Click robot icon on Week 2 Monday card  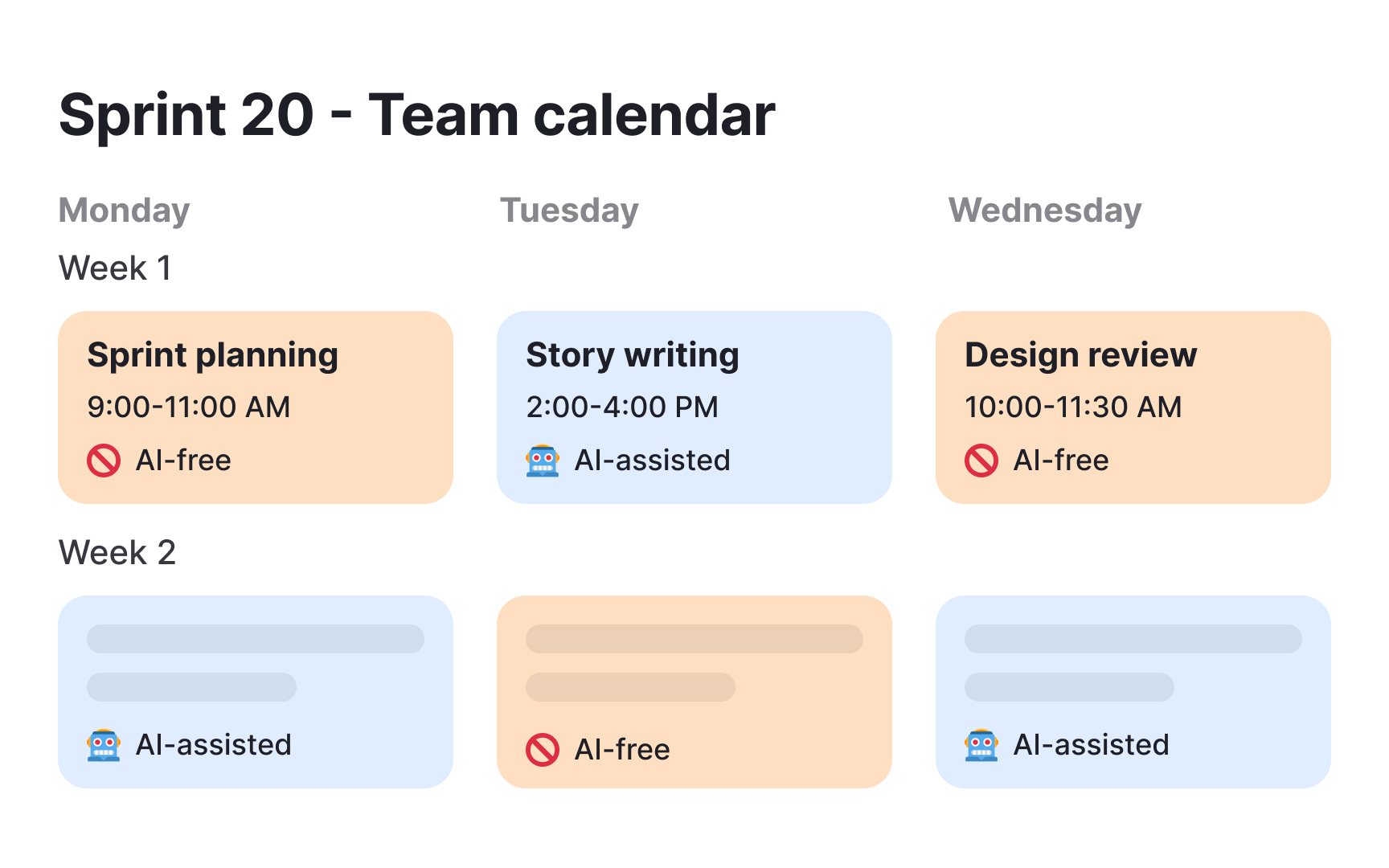104,745
